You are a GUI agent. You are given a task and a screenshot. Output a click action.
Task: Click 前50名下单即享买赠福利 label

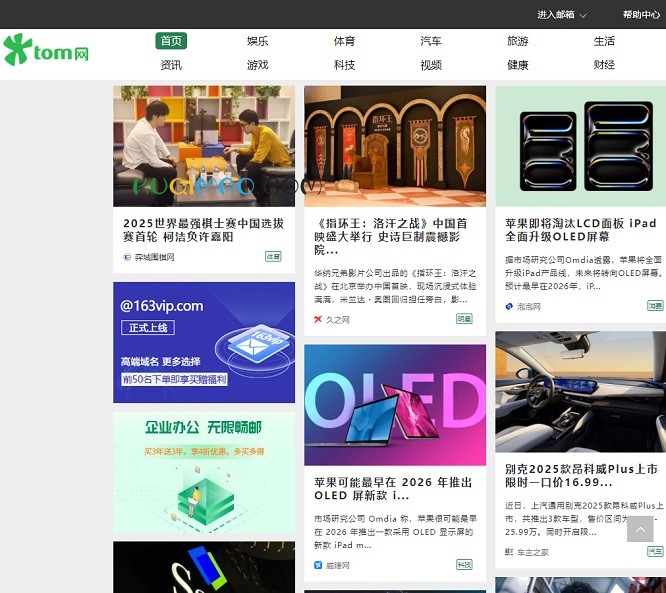pos(174,379)
